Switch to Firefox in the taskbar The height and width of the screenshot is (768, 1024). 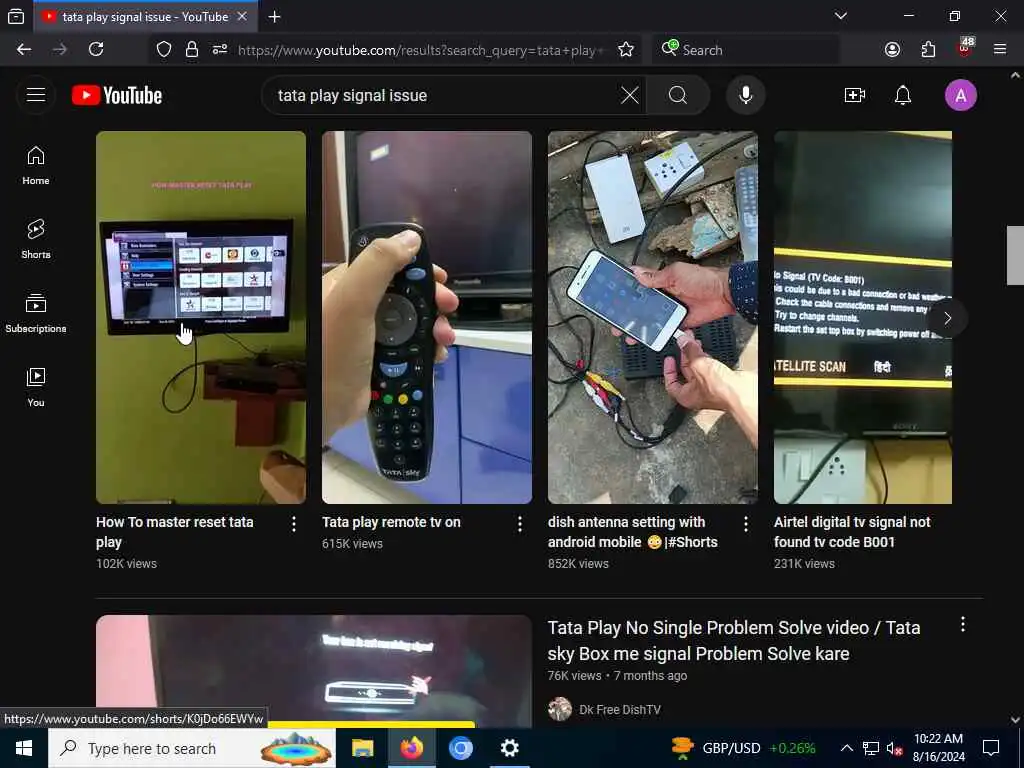click(411, 748)
